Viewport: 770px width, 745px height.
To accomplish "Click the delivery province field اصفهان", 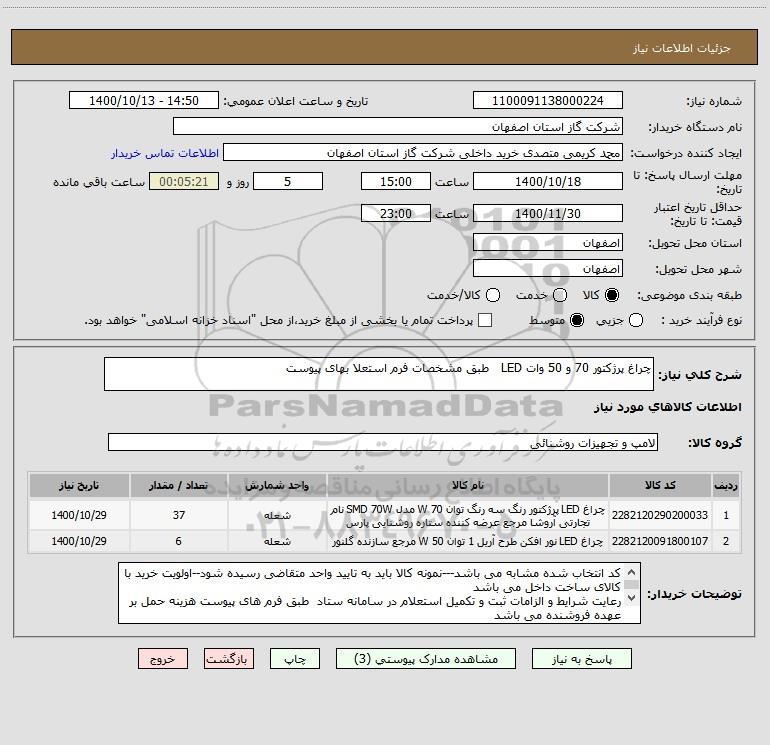I will tap(548, 243).
